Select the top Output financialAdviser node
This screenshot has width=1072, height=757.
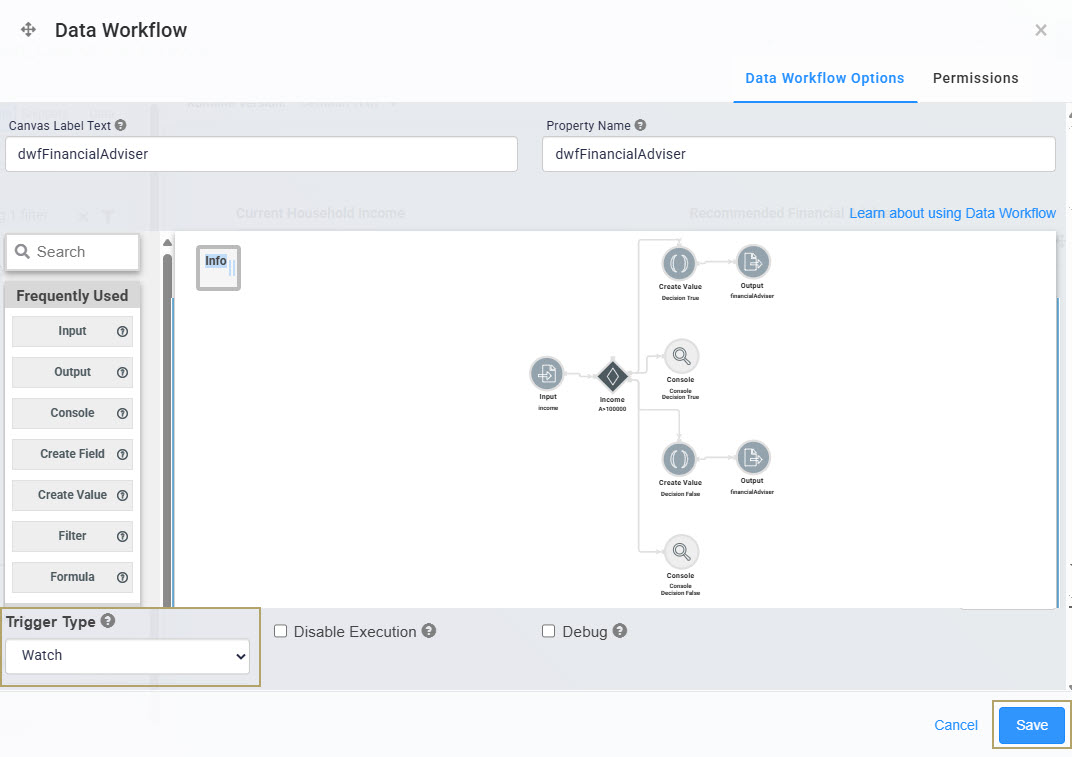click(752, 262)
